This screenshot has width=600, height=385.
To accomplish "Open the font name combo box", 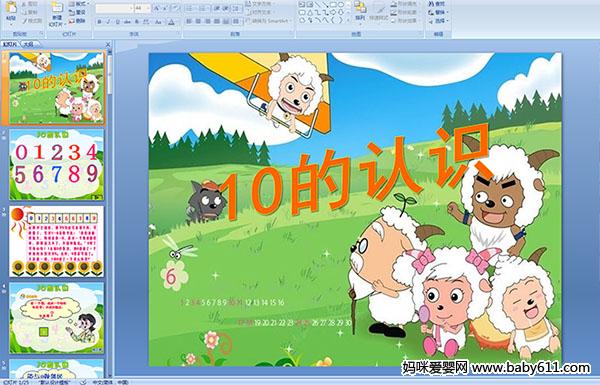I will point(114,8).
